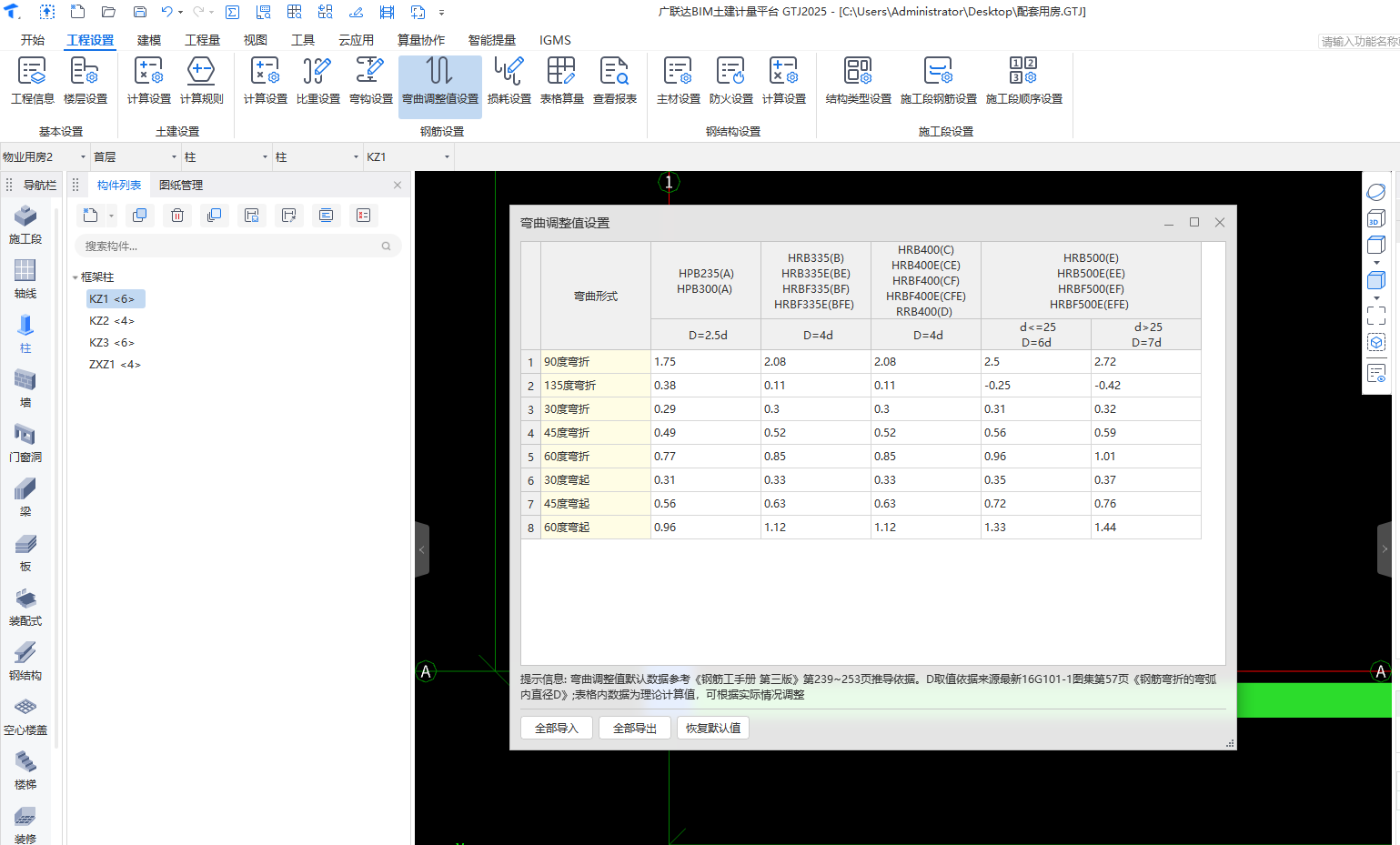This screenshot has height=845, width=1400.
Task: Click 全部导出 button
Action: (635, 728)
